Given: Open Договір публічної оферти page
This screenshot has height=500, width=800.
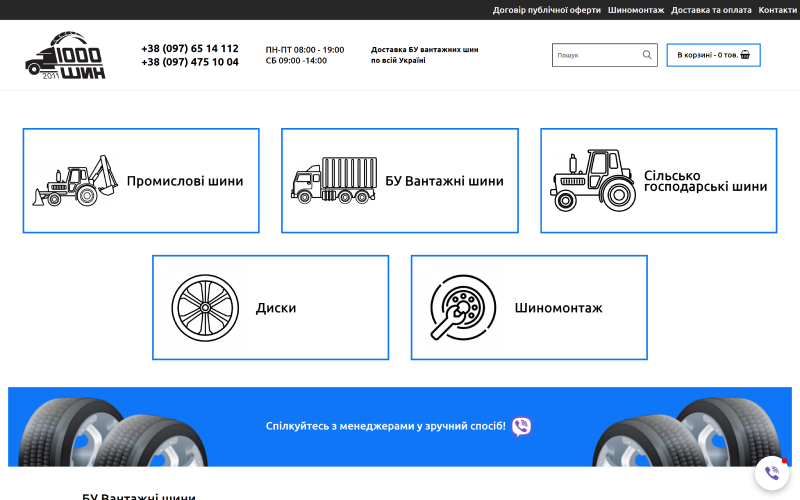Looking at the screenshot, I should coord(546,10).
